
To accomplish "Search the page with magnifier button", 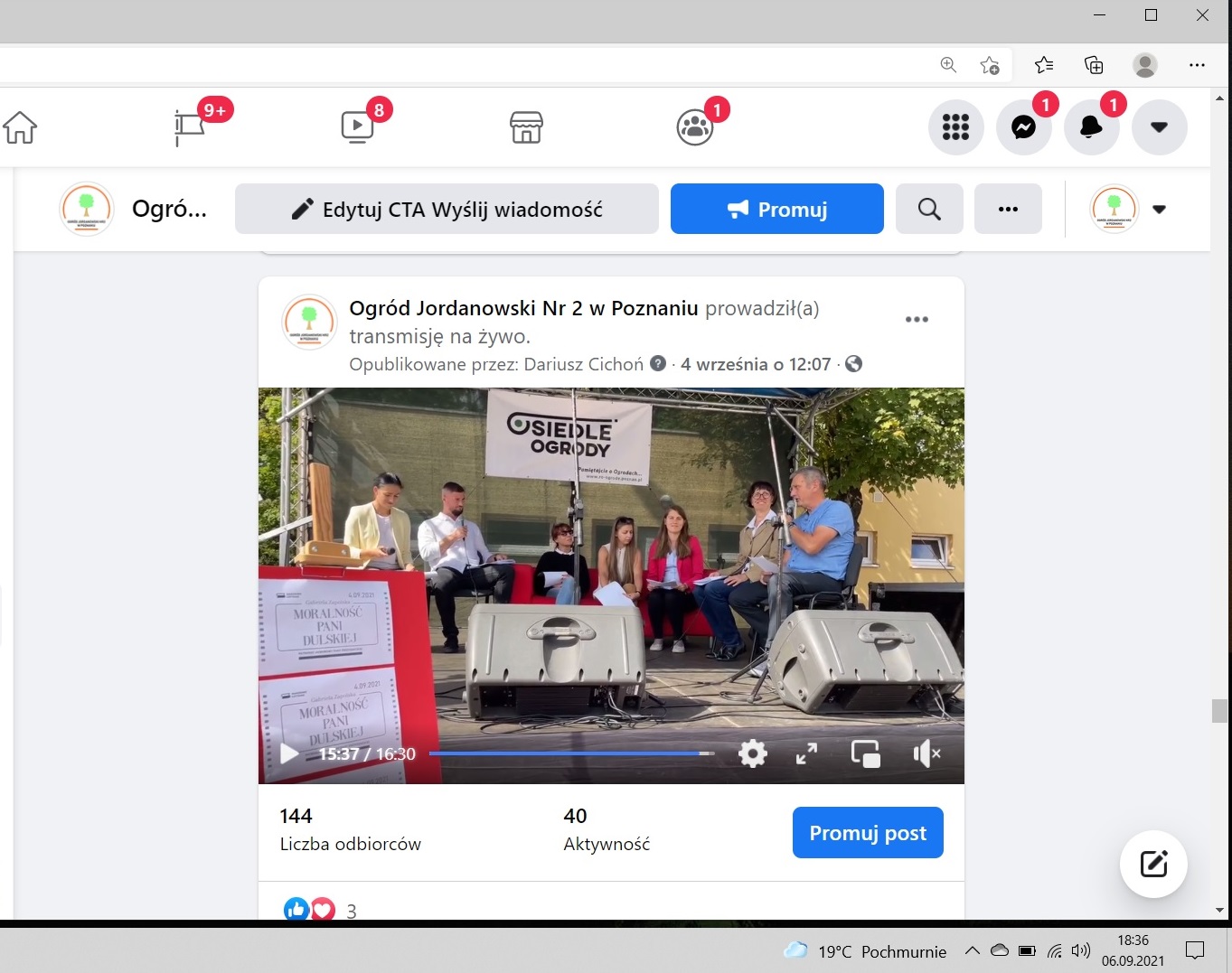I will 929,210.
